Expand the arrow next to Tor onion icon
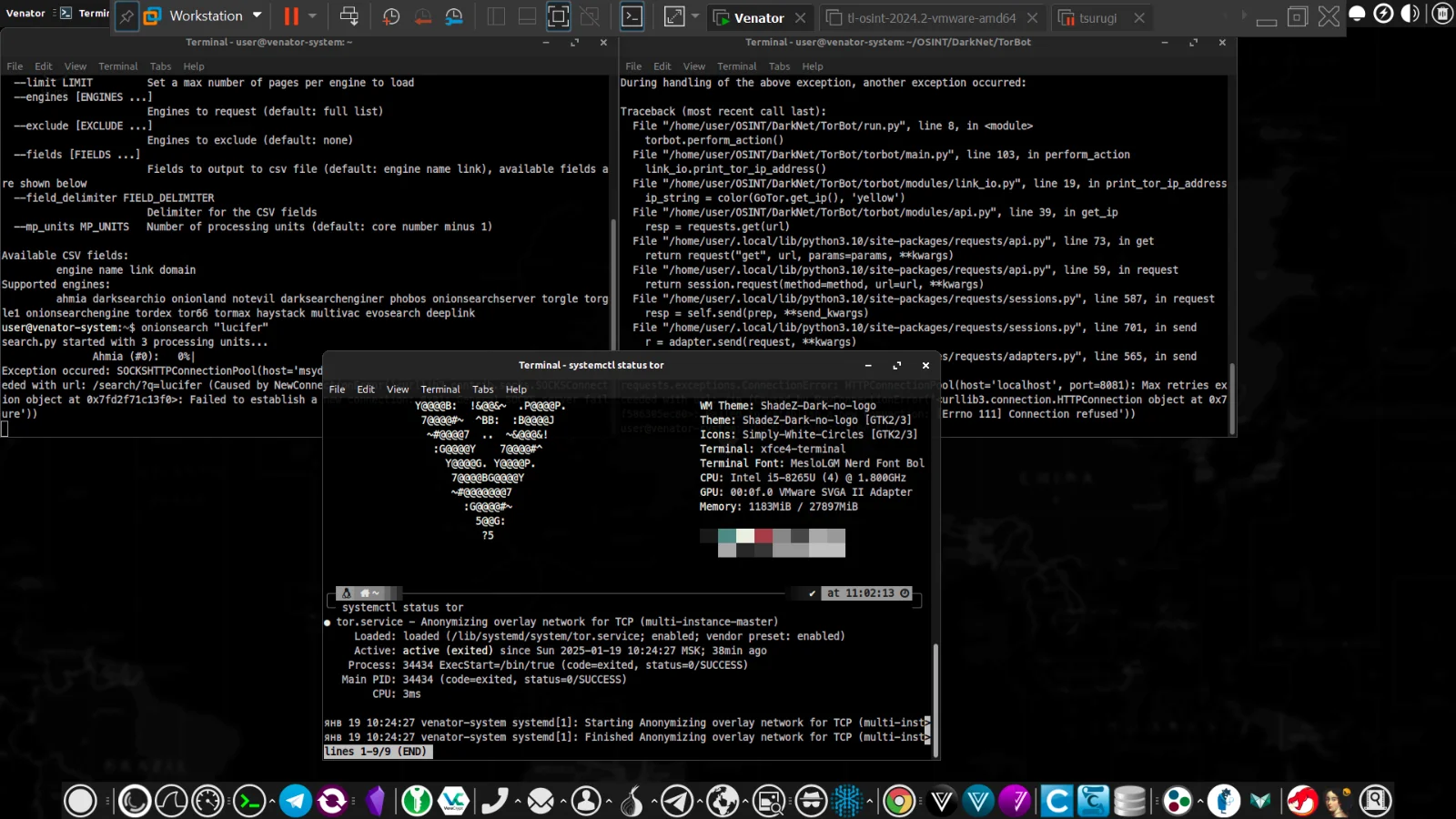The image size is (1456, 819). (653, 801)
